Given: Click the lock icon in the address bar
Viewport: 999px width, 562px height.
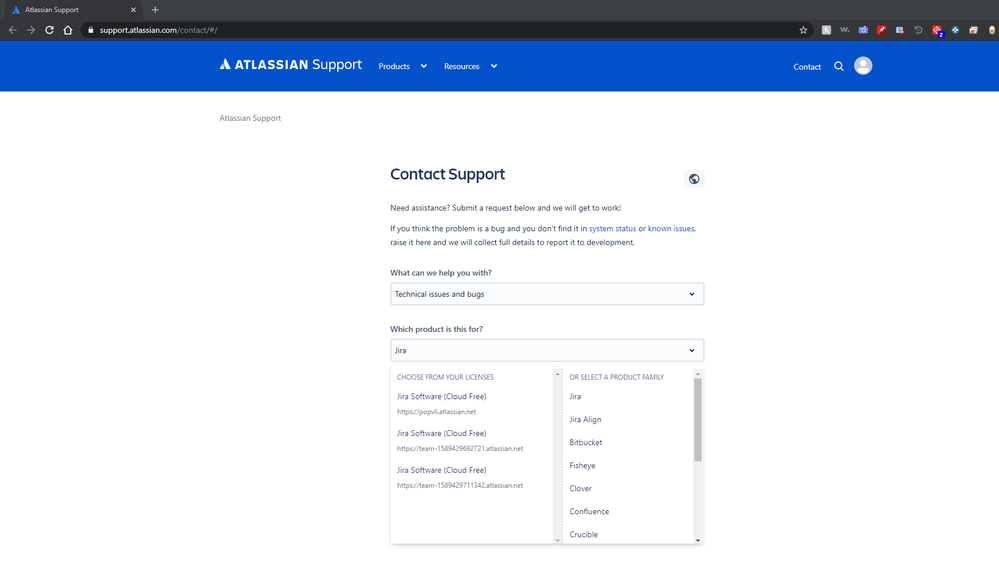Looking at the screenshot, I should tap(91, 30).
